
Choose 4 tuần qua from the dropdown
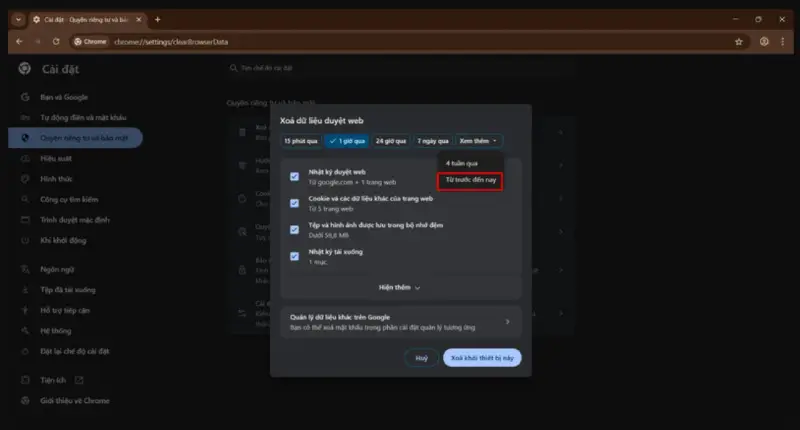pos(470,163)
